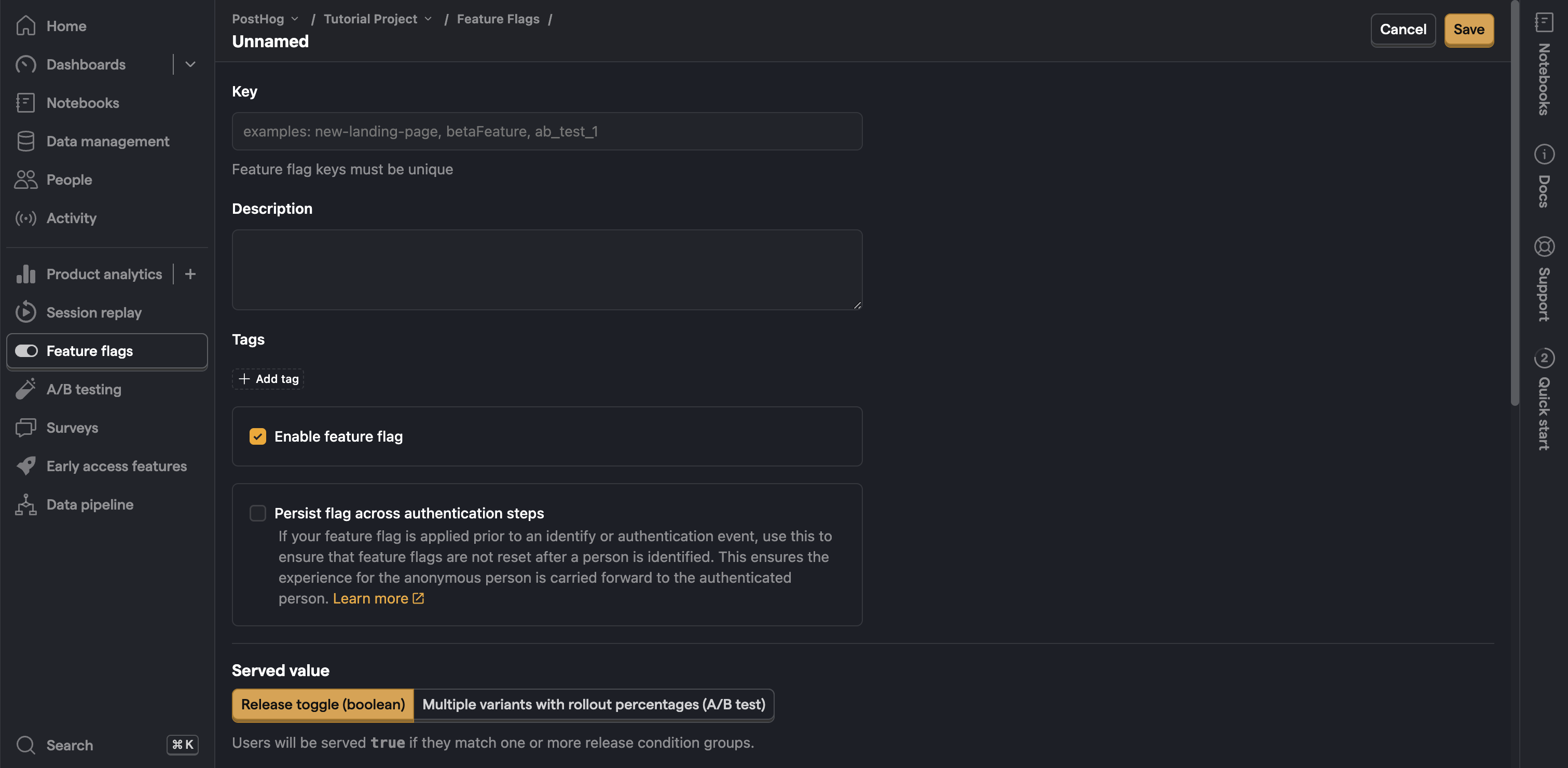Viewport: 1568px width, 768px height.
Task: Click the A/B testing sidebar icon
Action: pos(26,389)
